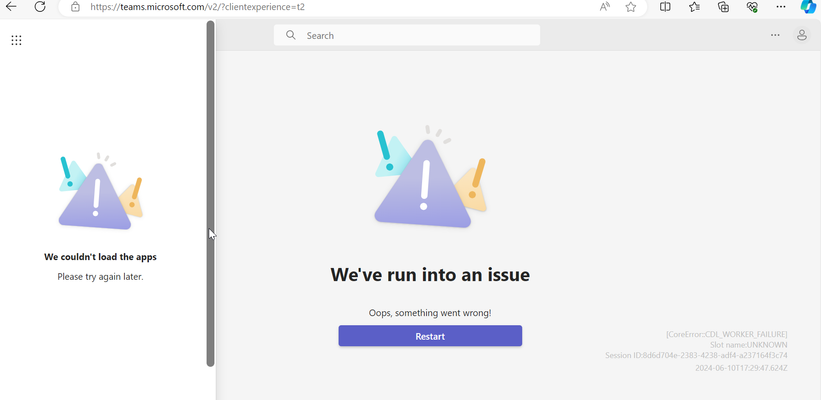Open the Teams profile avatar
This screenshot has height=400, width=821.
click(802, 35)
